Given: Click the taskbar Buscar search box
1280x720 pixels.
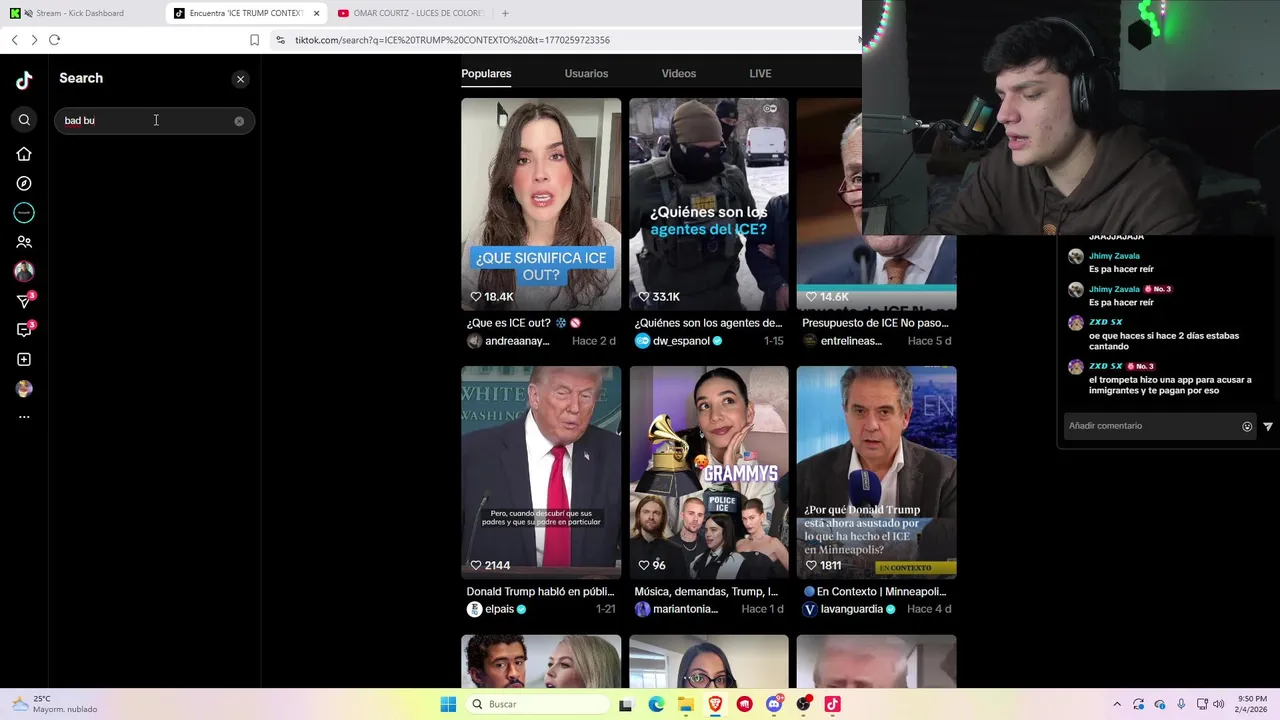Looking at the screenshot, I should pos(538,704).
